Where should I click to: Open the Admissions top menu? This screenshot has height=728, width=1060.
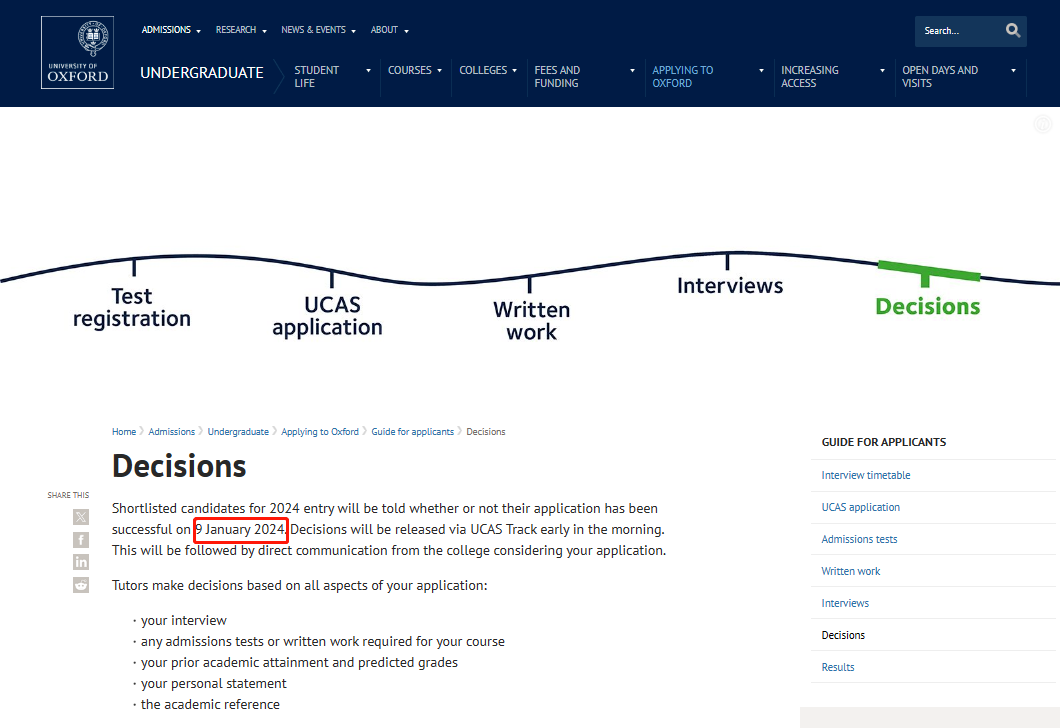171,30
